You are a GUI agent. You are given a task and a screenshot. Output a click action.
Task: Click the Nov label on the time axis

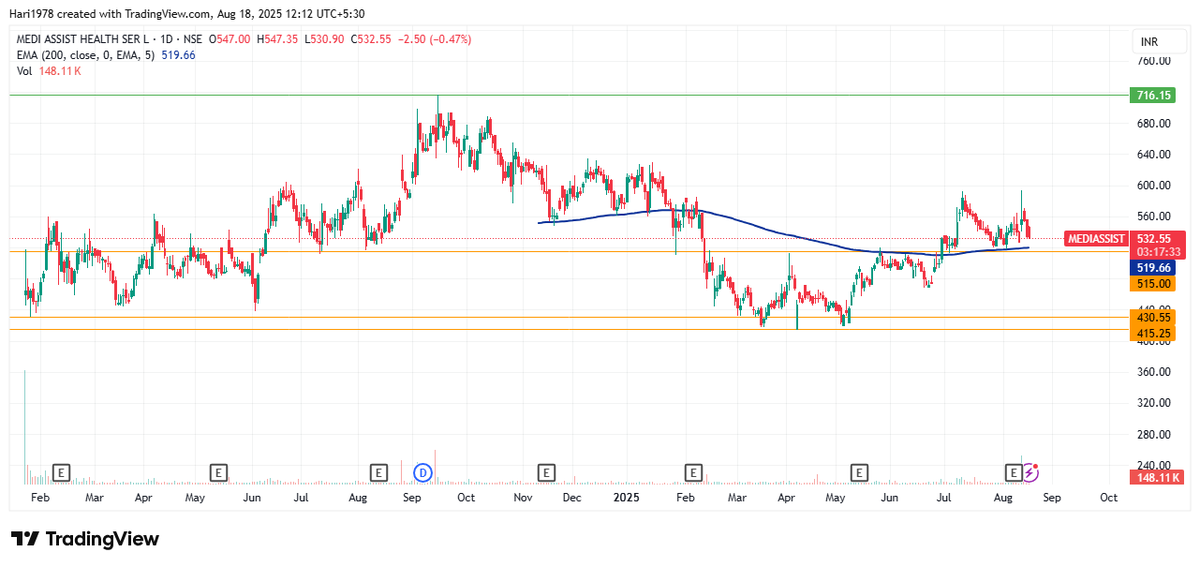pos(522,497)
